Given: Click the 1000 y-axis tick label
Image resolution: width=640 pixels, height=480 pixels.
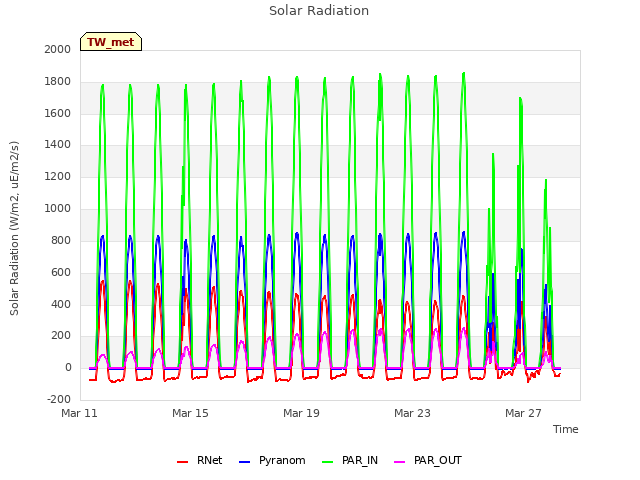Looking at the screenshot, I should (58, 209).
